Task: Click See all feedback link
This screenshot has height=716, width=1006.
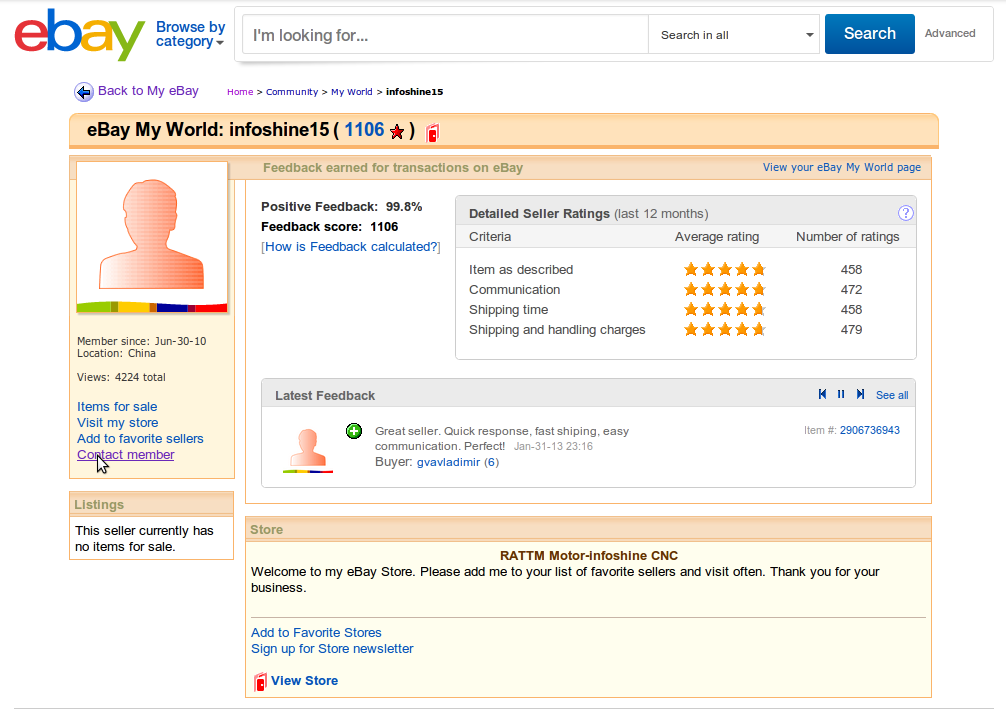Action: tap(892, 395)
